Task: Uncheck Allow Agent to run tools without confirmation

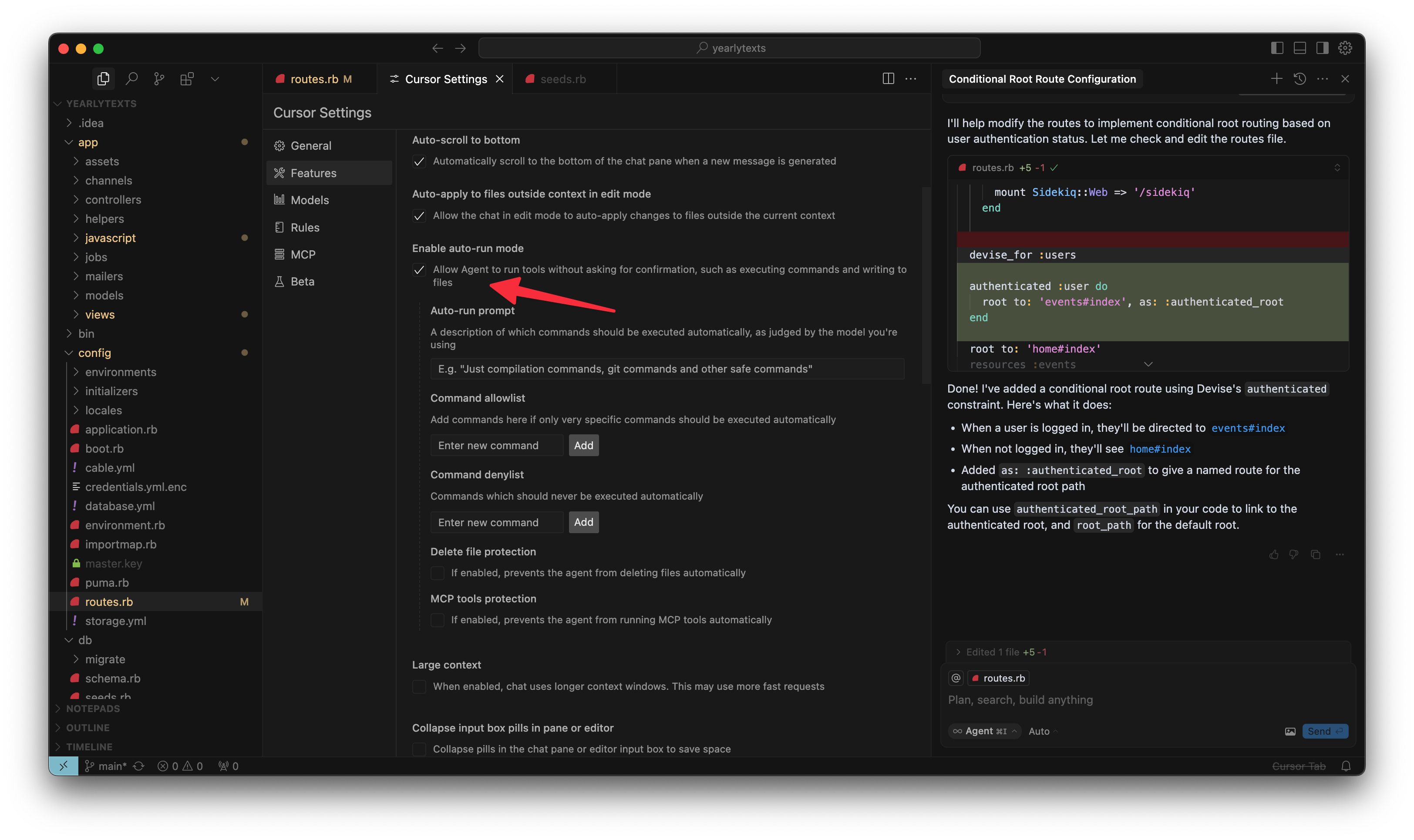Action: click(419, 270)
